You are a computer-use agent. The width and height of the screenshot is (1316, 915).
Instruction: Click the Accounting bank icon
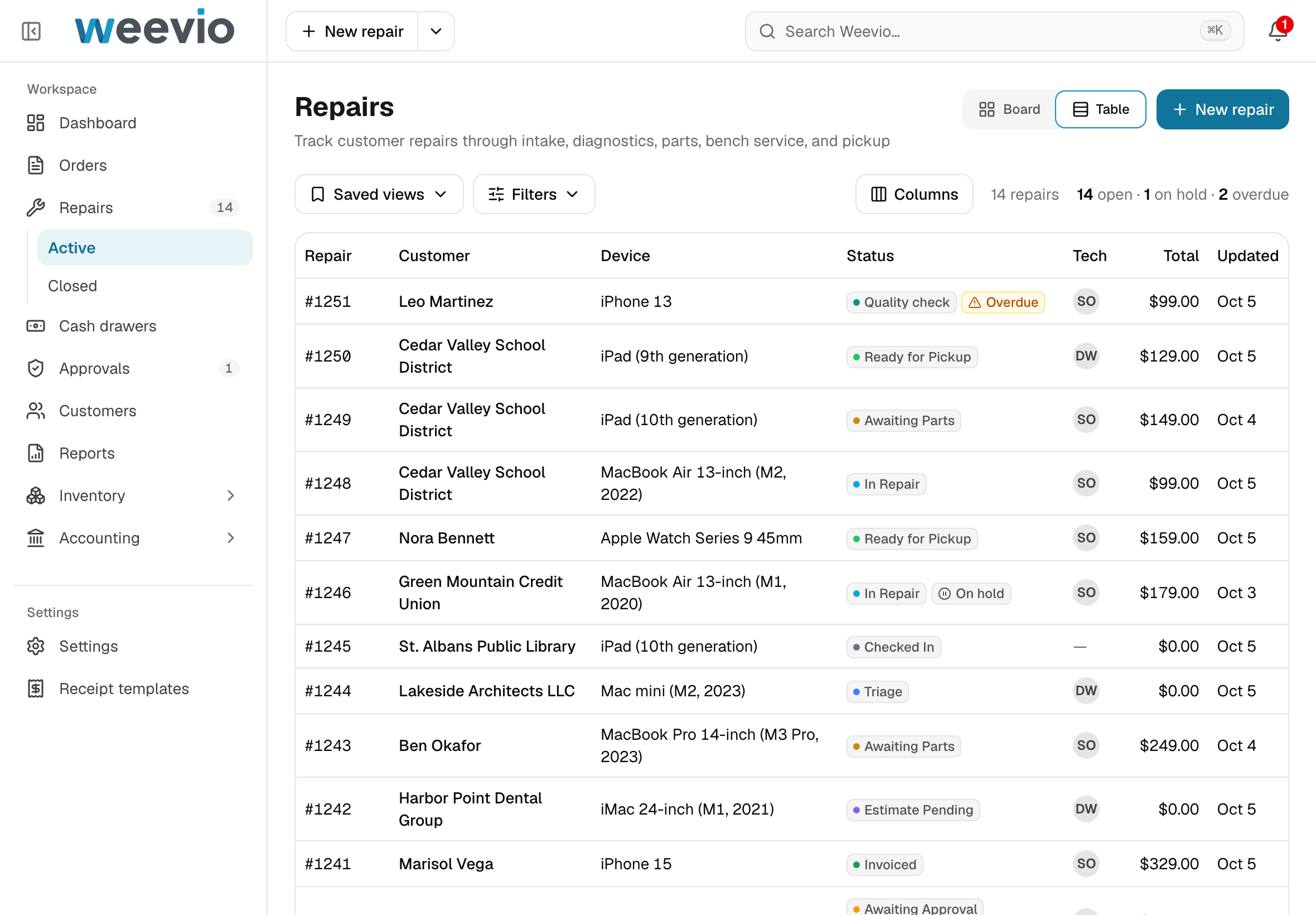[36, 538]
